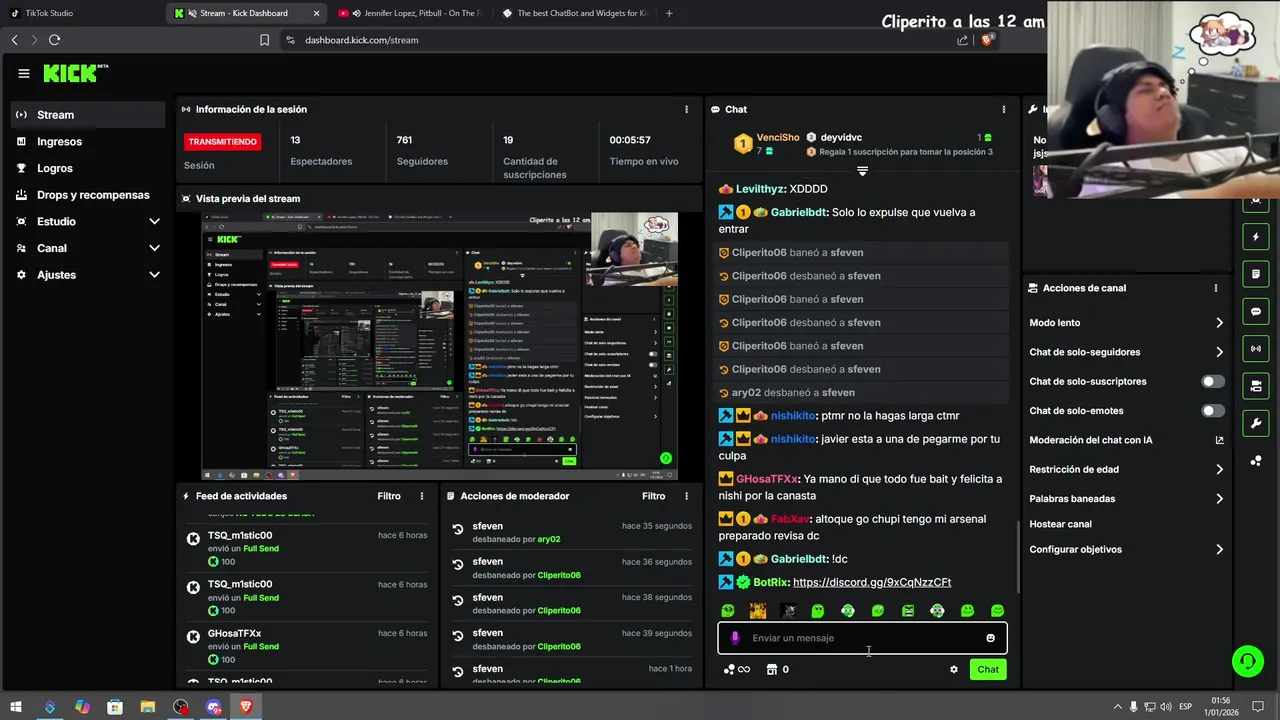Click the camera icon in the right sidebar
Image resolution: width=1280 pixels, height=720 pixels.
[x=1256, y=385]
